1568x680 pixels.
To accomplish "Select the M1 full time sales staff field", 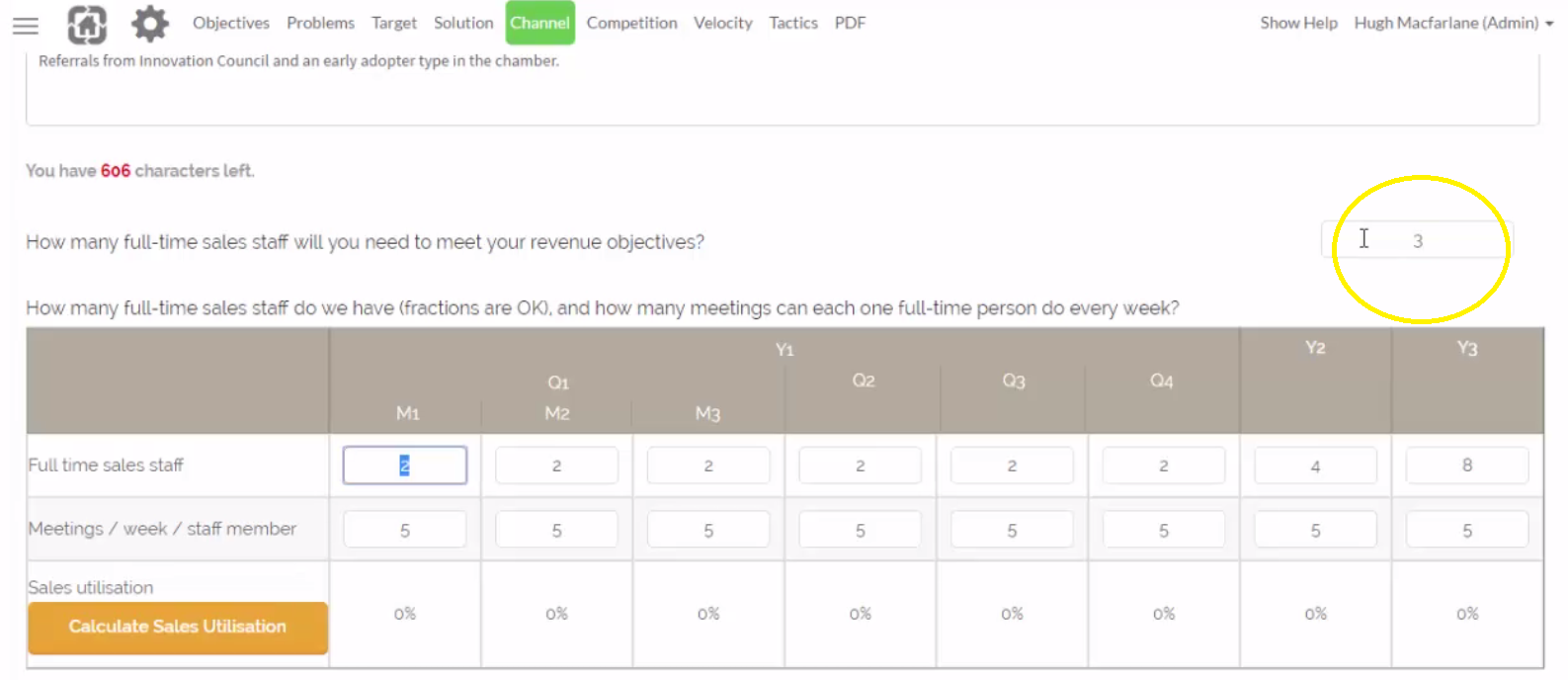I will coord(404,465).
